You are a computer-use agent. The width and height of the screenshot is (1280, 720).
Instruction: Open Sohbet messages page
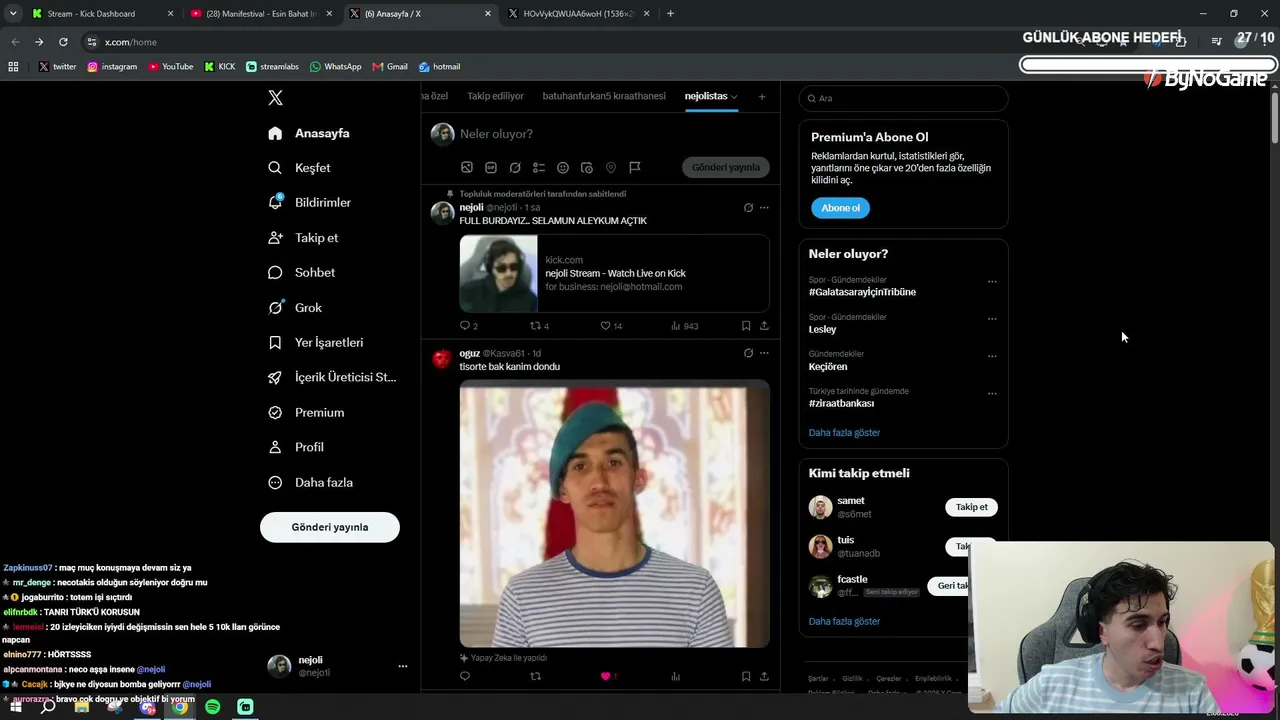coord(301,273)
